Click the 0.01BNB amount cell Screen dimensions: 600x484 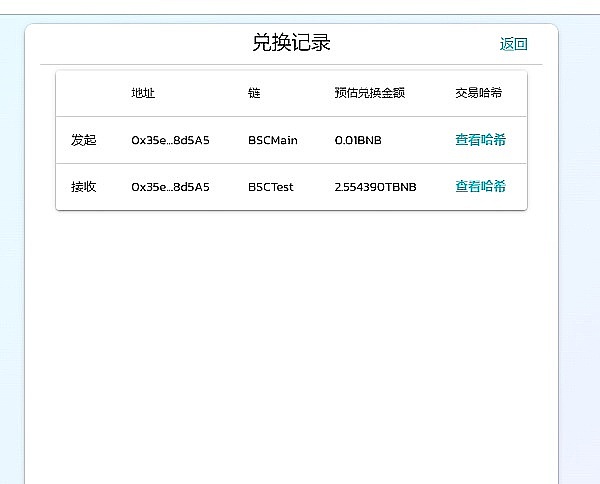pos(358,140)
